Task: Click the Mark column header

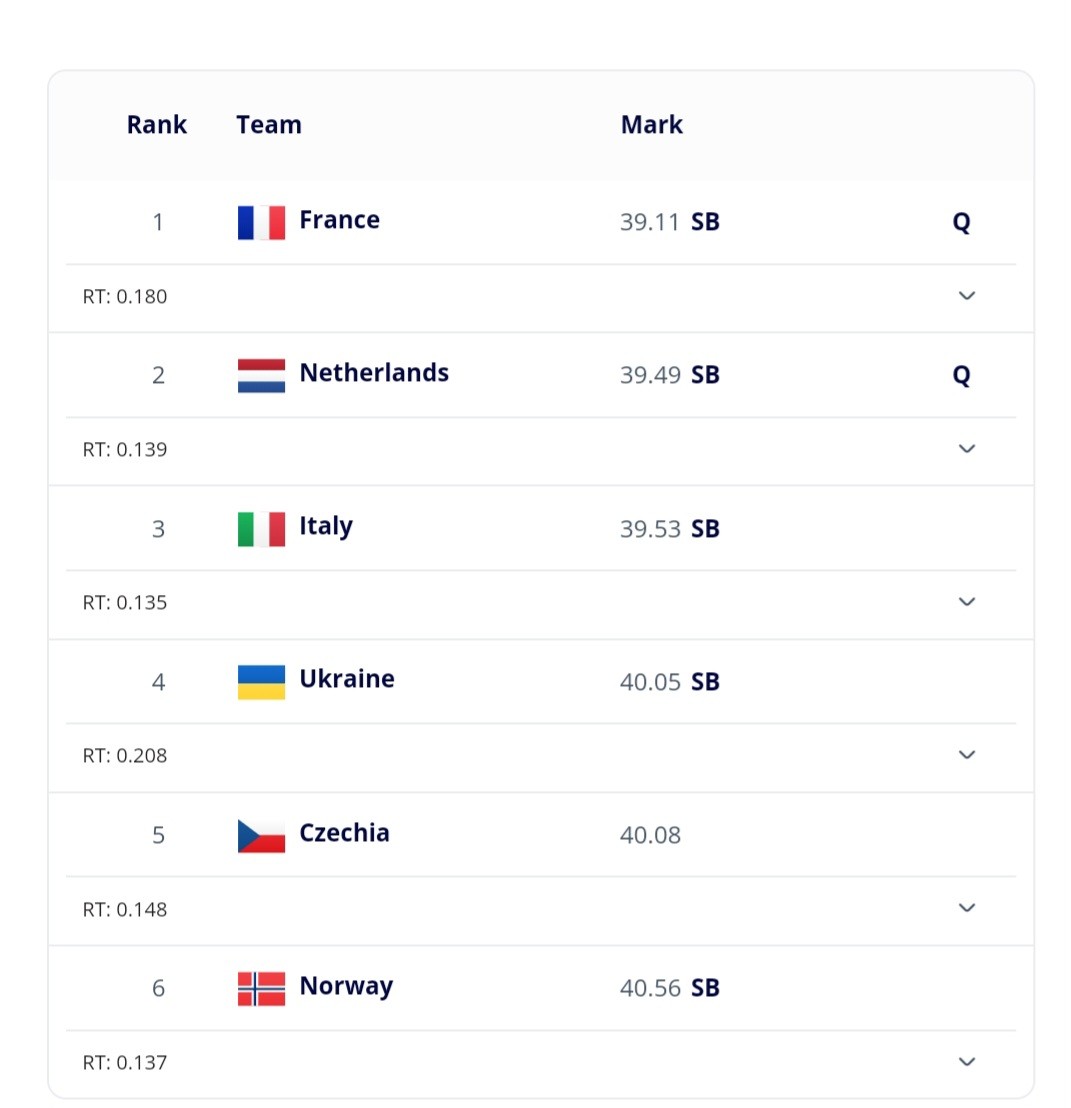Action: pyautogui.click(x=651, y=124)
